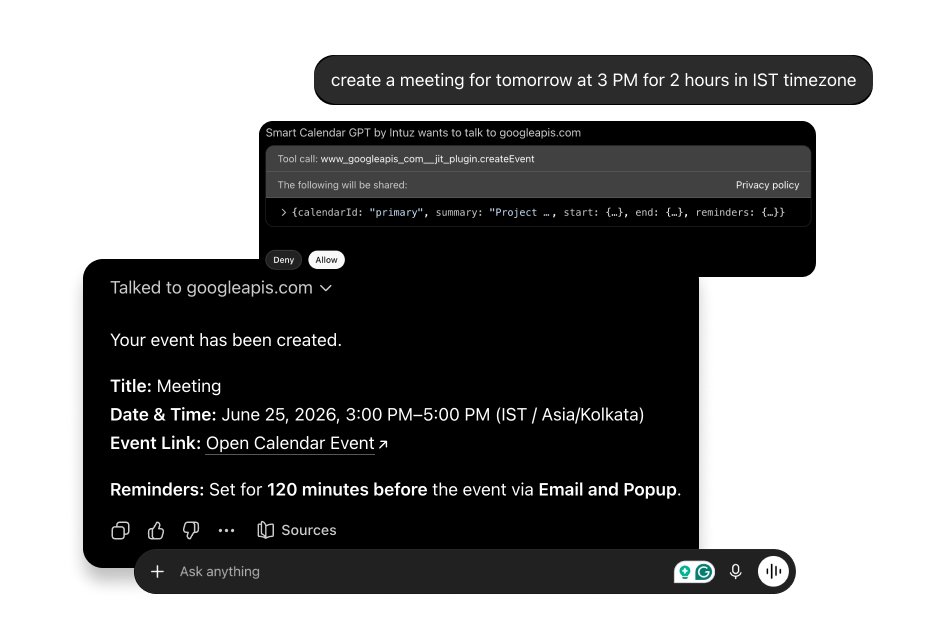Give the response a thumbs down
This screenshot has height=632, width=930.
[191, 530]
